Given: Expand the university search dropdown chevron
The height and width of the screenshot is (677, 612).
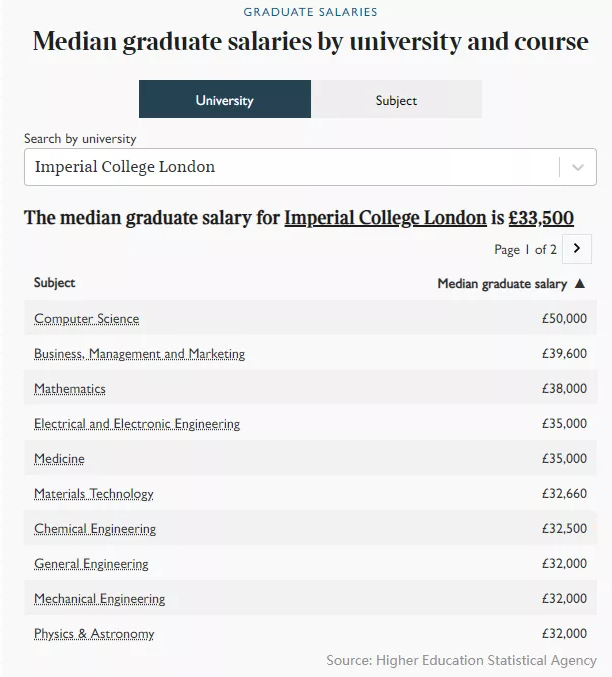Looking at the screenshot, I should coord(577,168).
